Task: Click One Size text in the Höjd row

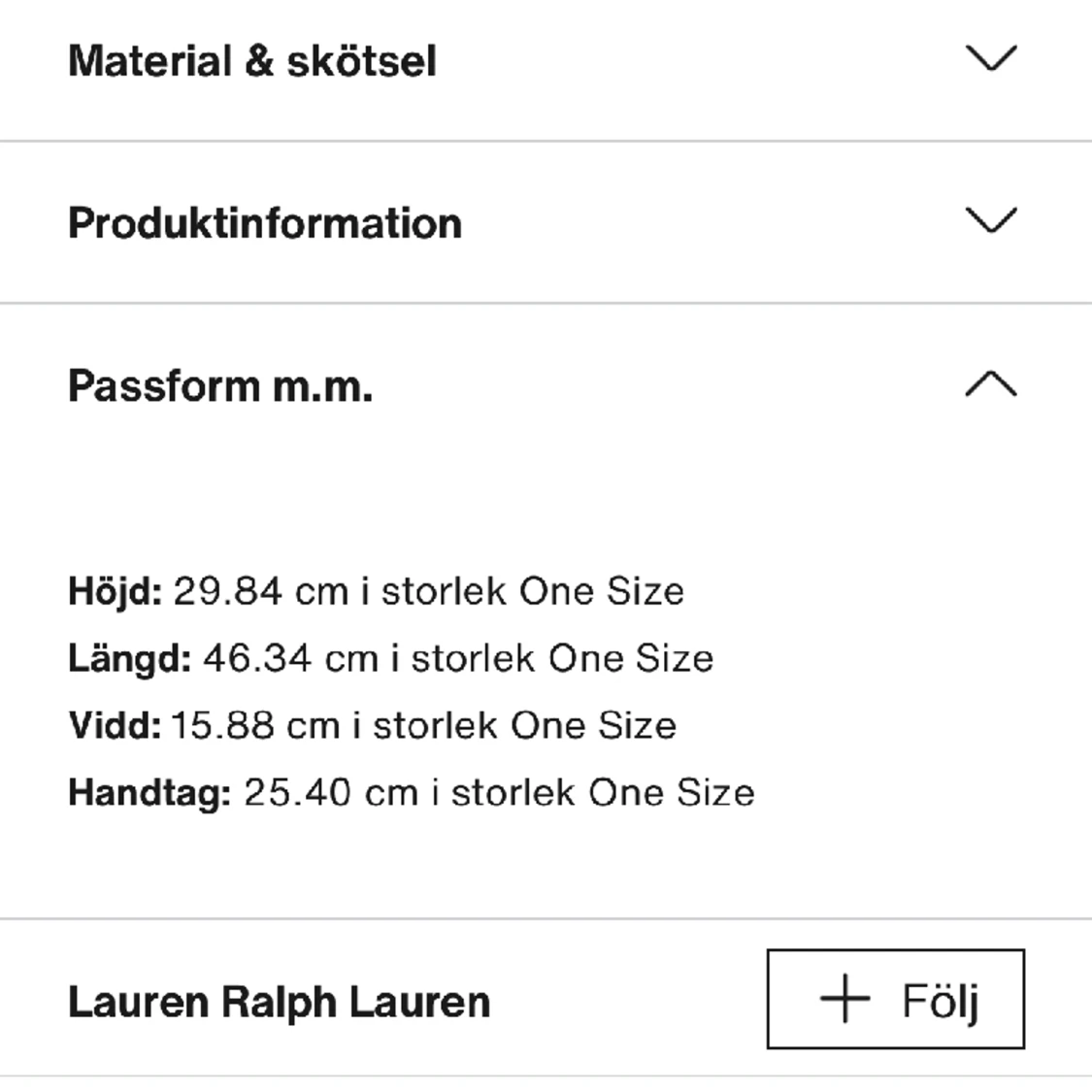Action: coord(601,589)
